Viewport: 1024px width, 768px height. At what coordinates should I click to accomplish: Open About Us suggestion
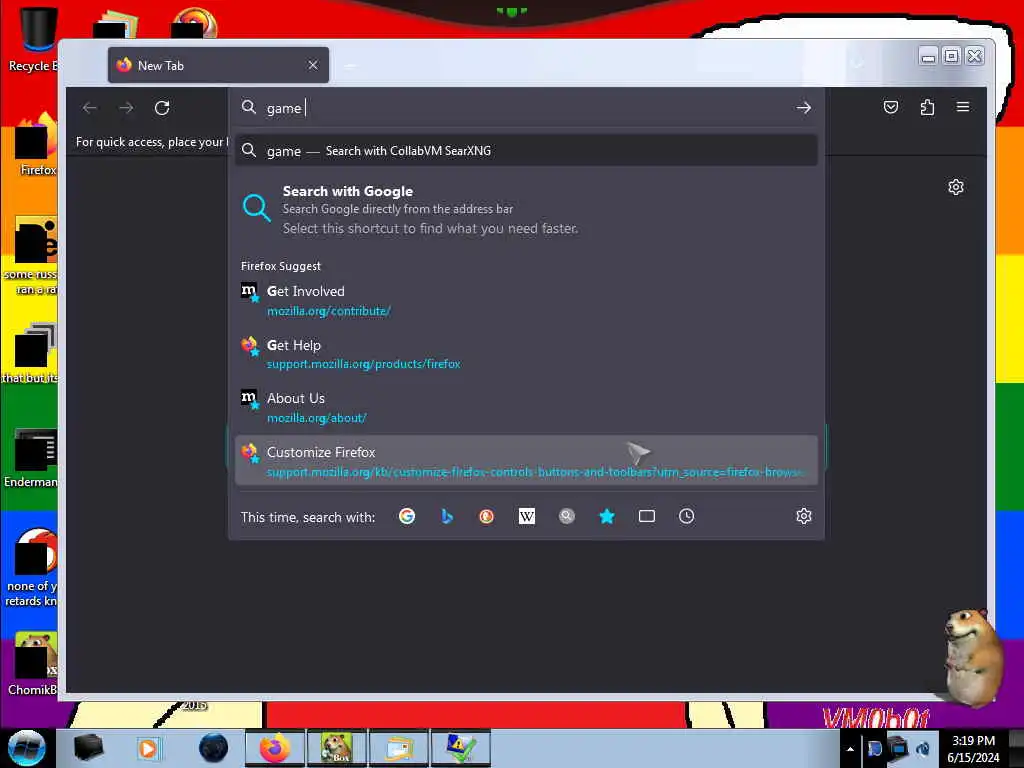526,408
